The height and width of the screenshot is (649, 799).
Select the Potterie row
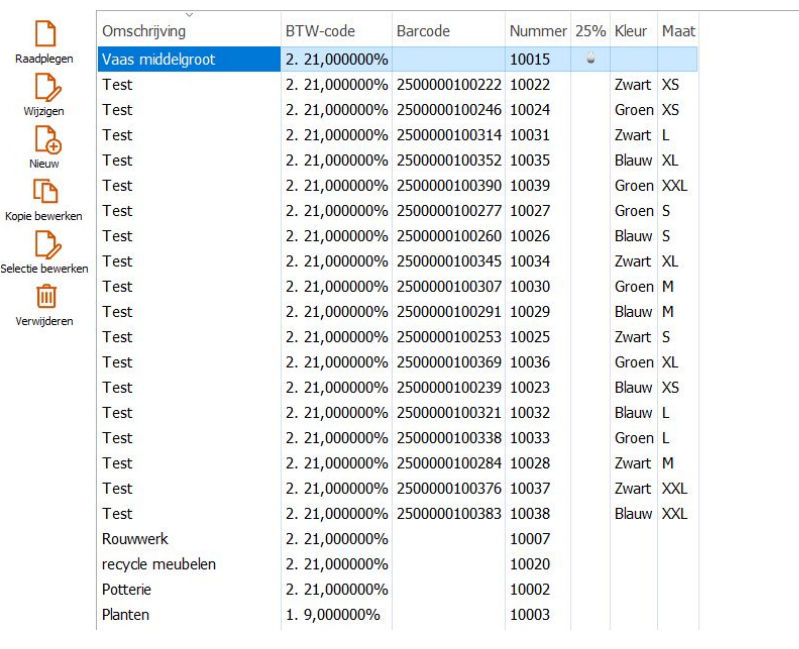coord(126,589)
